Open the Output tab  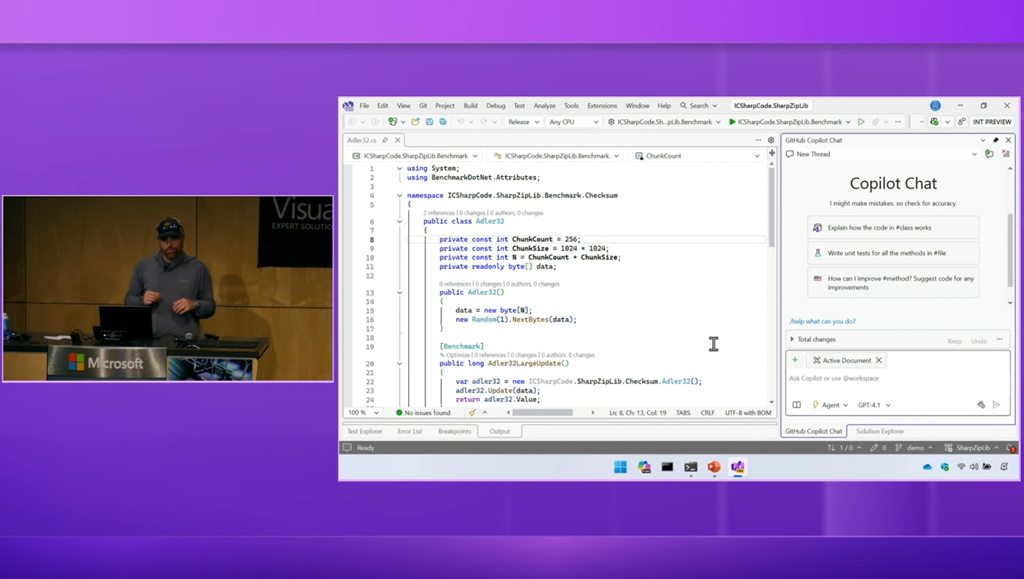click(500, 431)
